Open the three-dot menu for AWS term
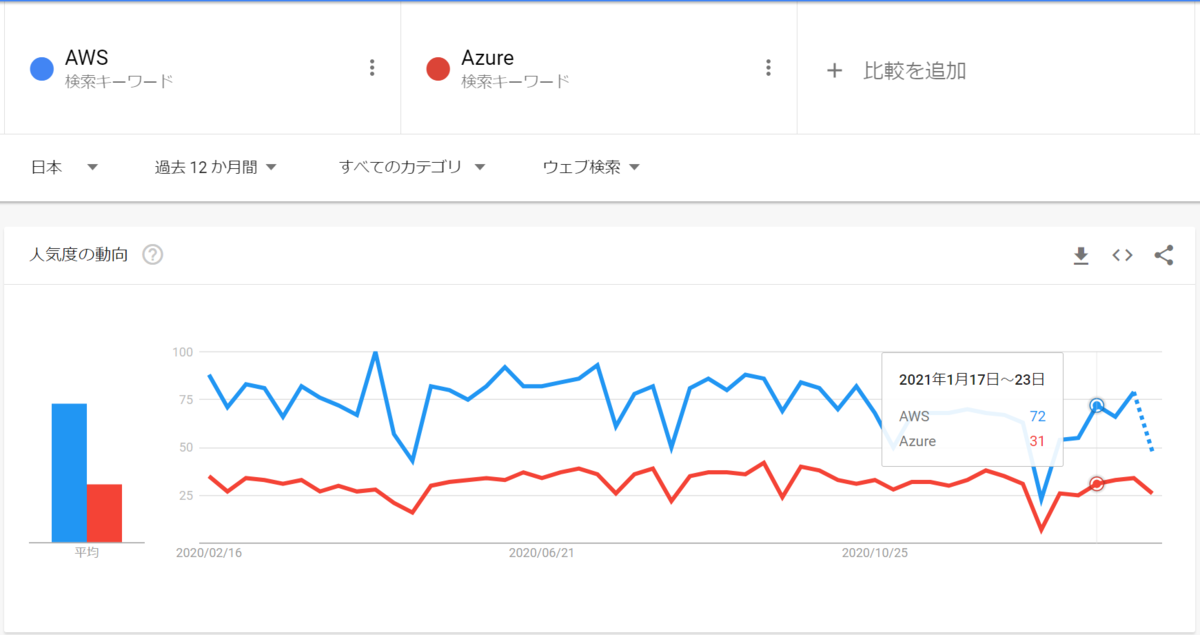This screenshot has width=1200, height=635. tap(372, 68)
